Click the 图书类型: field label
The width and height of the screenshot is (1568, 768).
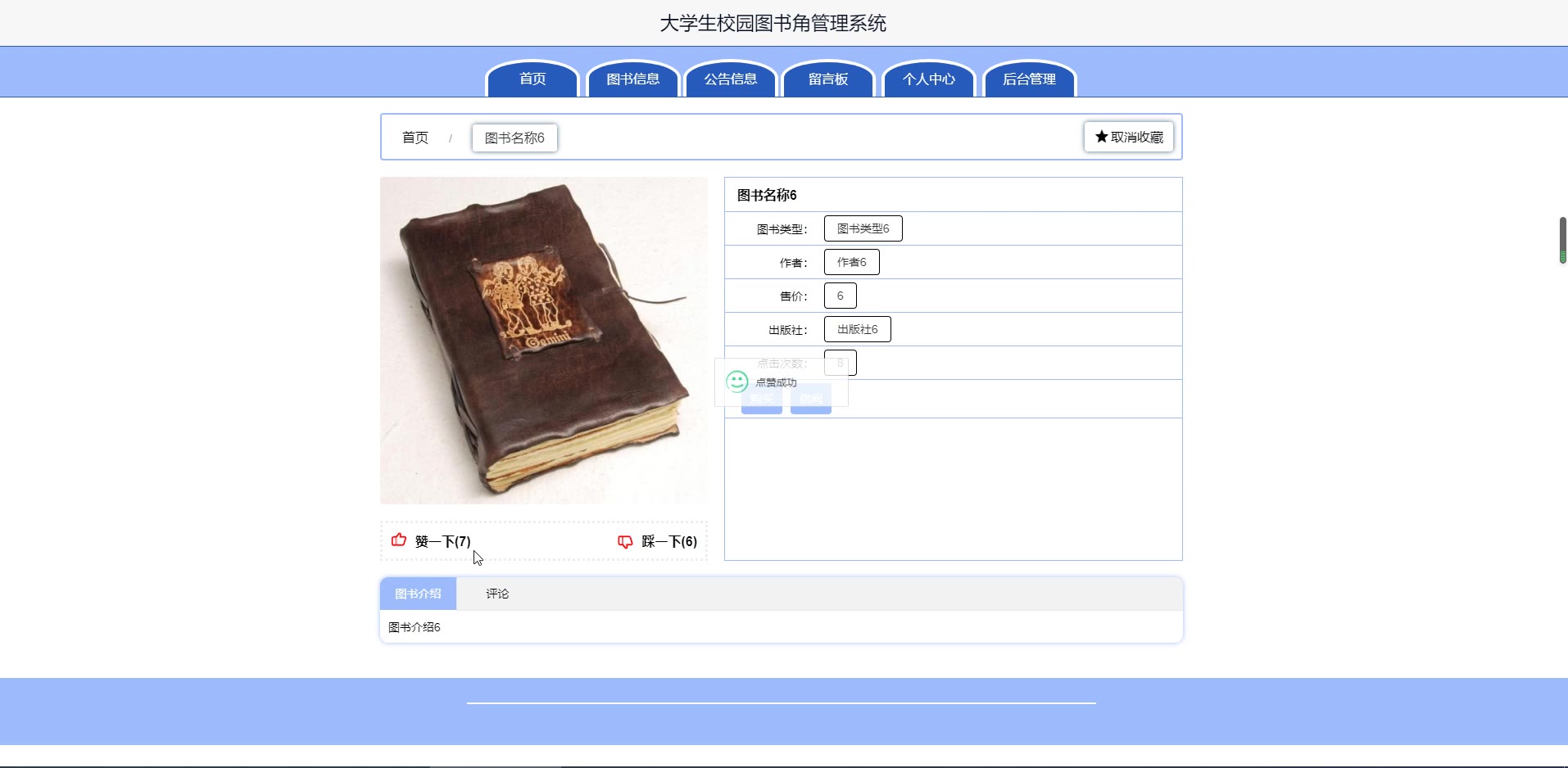tap(782, 229)
